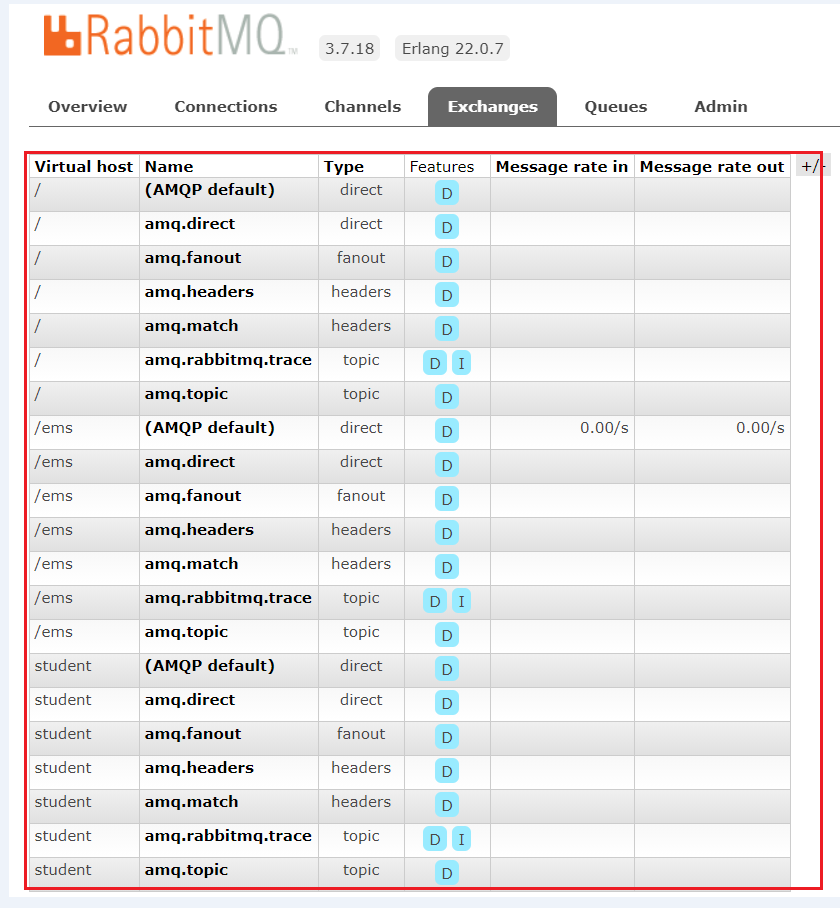Open amq.headers exchange in student vhost

click(x=199, y=768)
